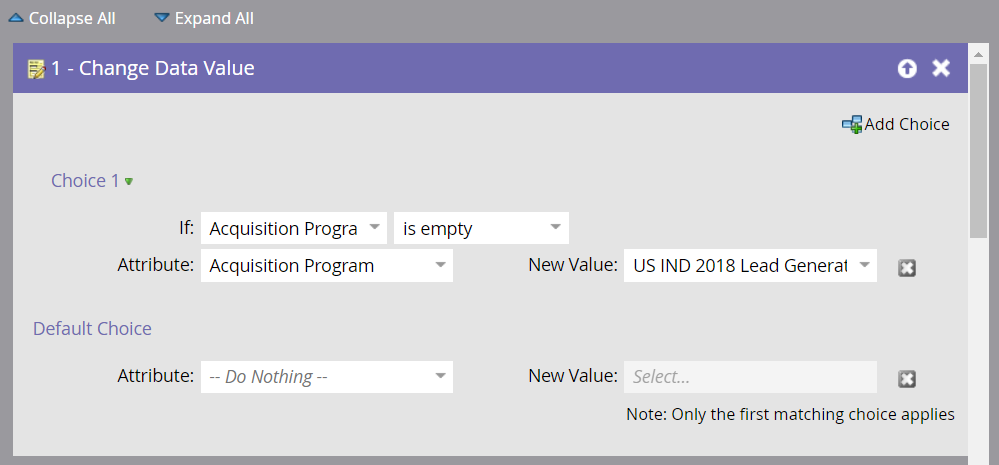The width and height of the screenshot is (999, 465).
Task: Open the 'is empty' operator dropdown
Action: [481, 228]
